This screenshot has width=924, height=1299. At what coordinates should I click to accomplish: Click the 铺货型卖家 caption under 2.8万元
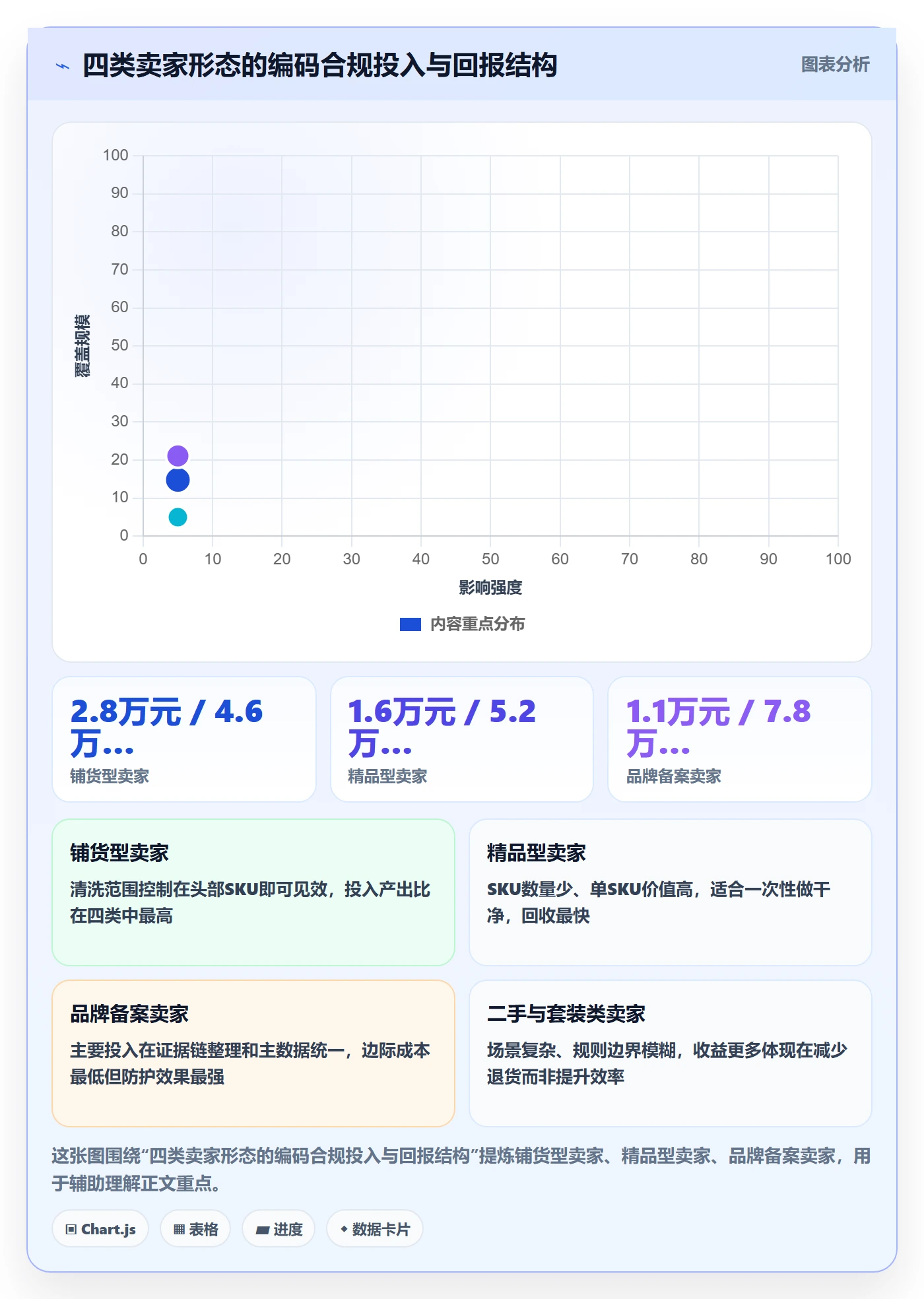click(110, 776)
